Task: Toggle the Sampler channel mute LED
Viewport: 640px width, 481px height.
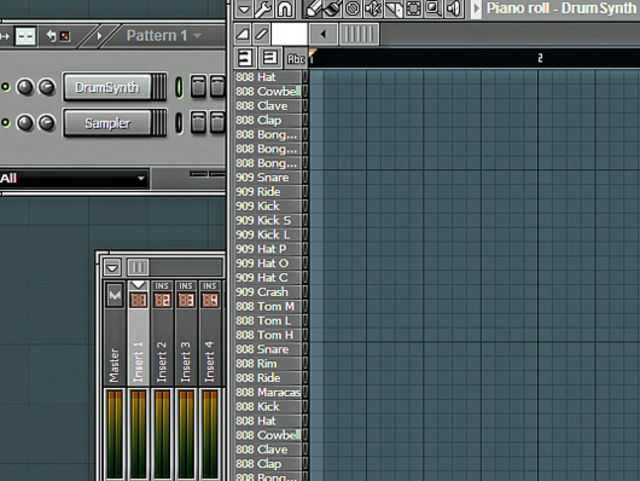Action: tap(5, 122)
